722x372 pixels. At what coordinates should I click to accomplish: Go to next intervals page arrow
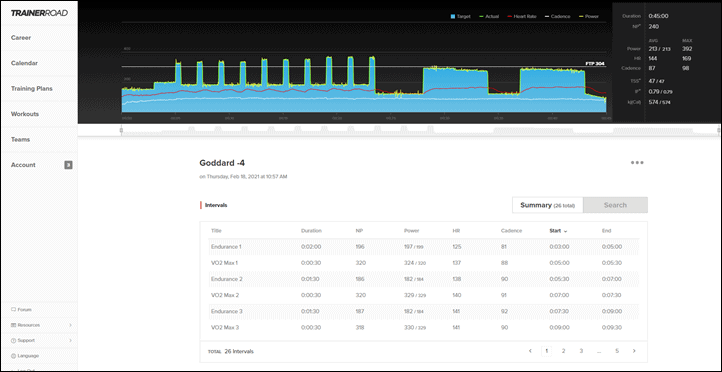pyautogui.click(x=634, y=351)
